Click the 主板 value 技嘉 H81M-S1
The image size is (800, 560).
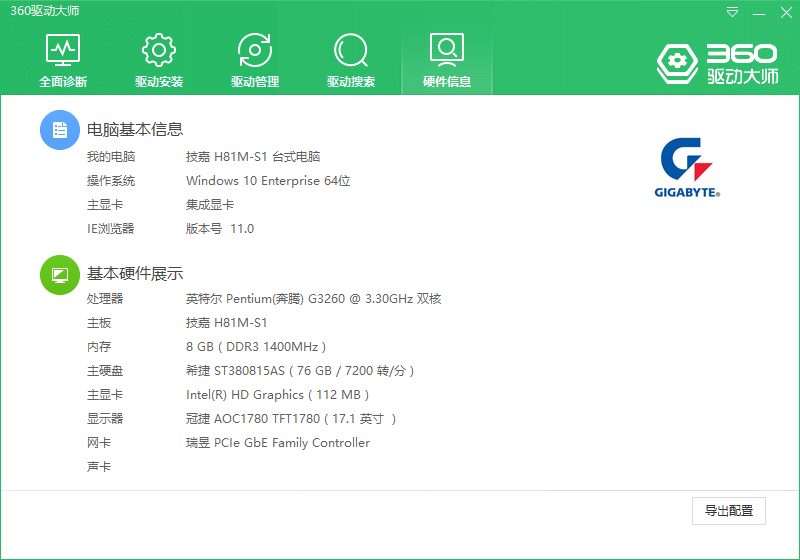227,322
